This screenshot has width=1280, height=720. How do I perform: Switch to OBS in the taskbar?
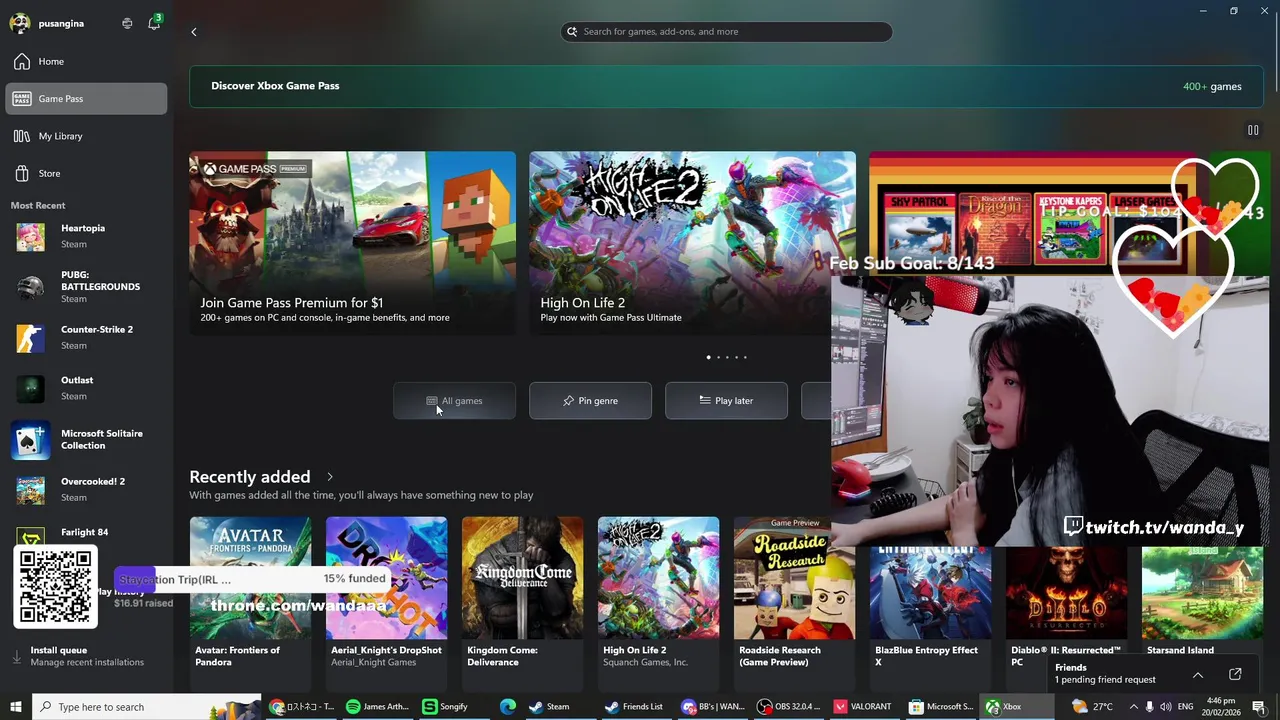(789, 707)
